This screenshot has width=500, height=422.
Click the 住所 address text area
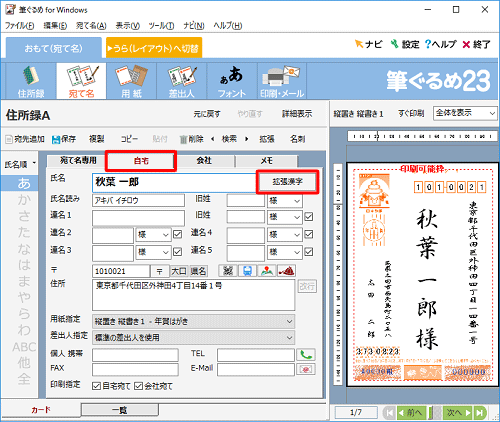[x=193, y=295]
